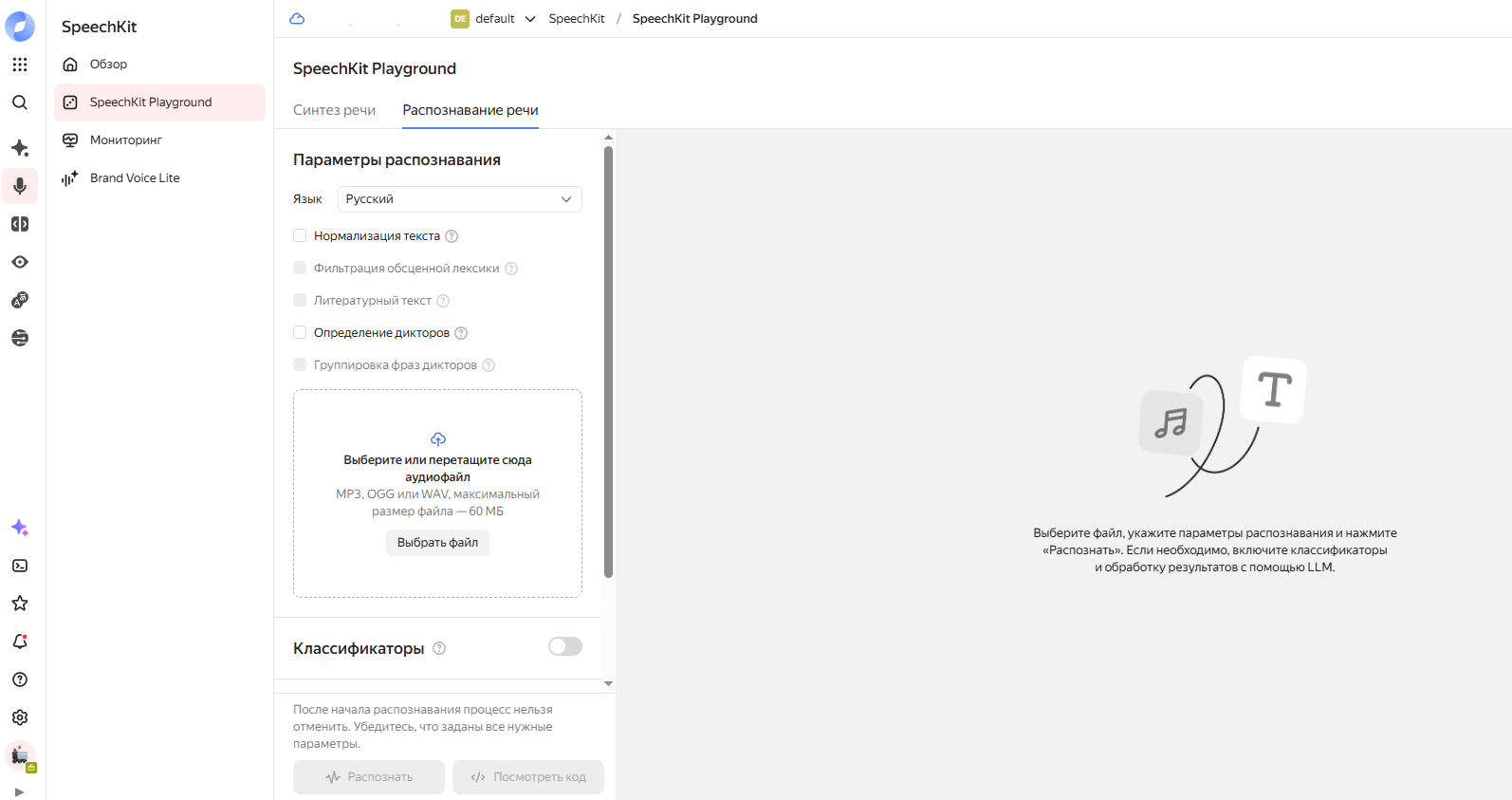
Task: Click the audio file drop area text
Action: [437, 485]
